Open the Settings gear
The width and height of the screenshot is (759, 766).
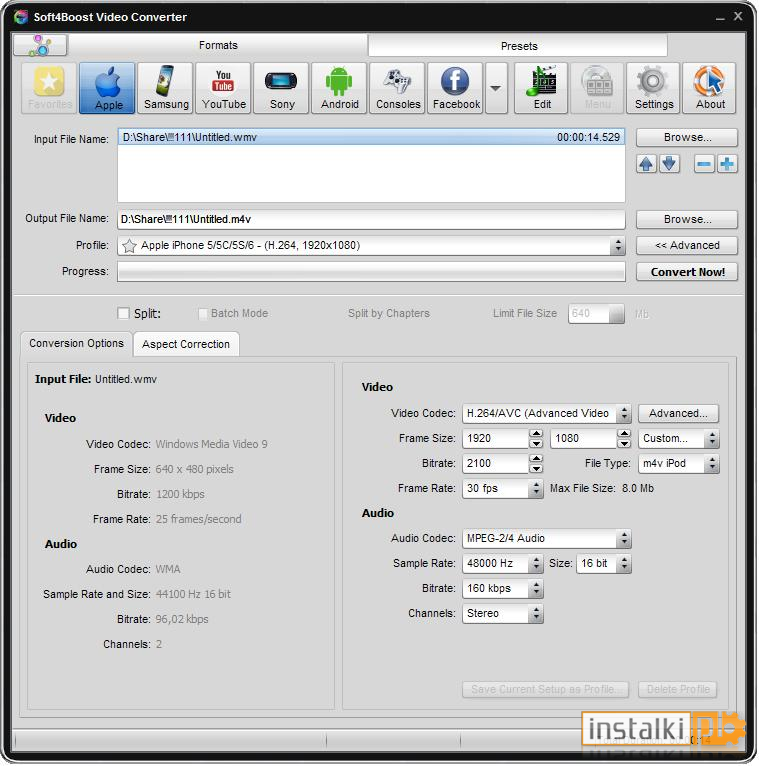tap(653, 88)
